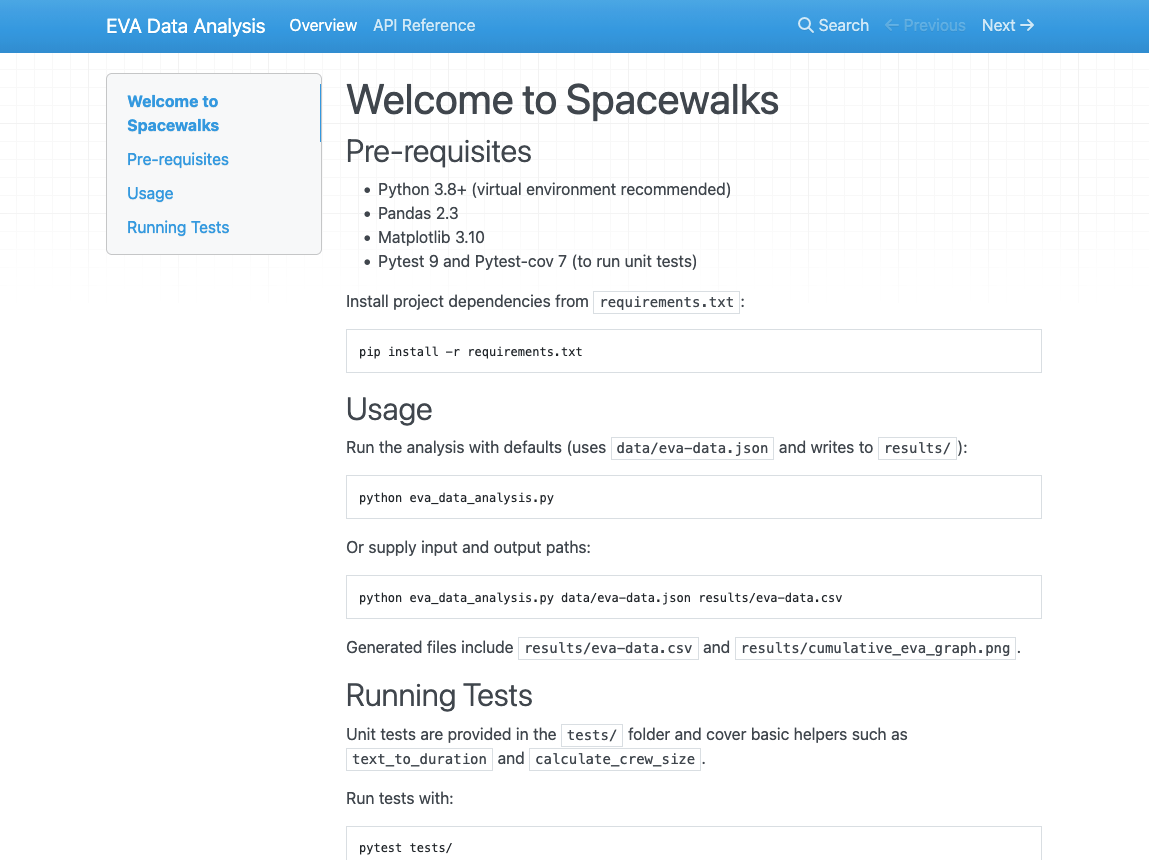Click the data/eva-data.json code span
This screenshot has width=1149, height=860.
pos(691,448)
